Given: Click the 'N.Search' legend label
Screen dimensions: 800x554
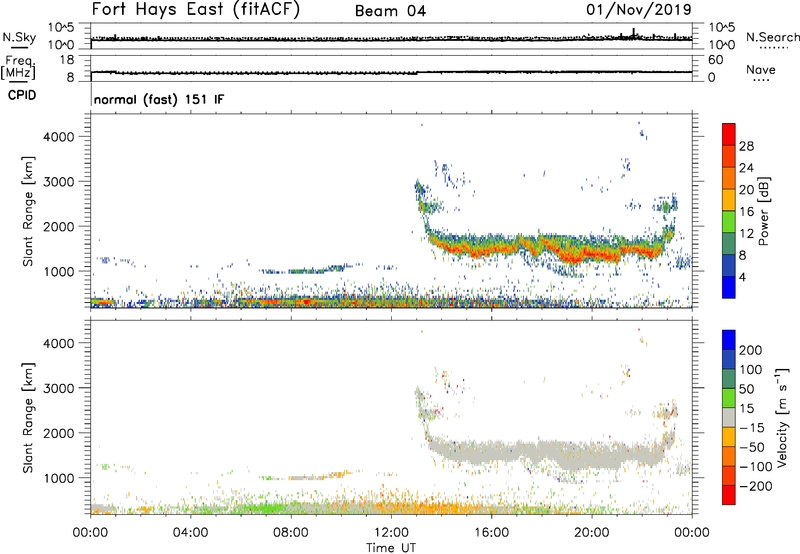Looking at the screenshot, I should pos(772,37).
